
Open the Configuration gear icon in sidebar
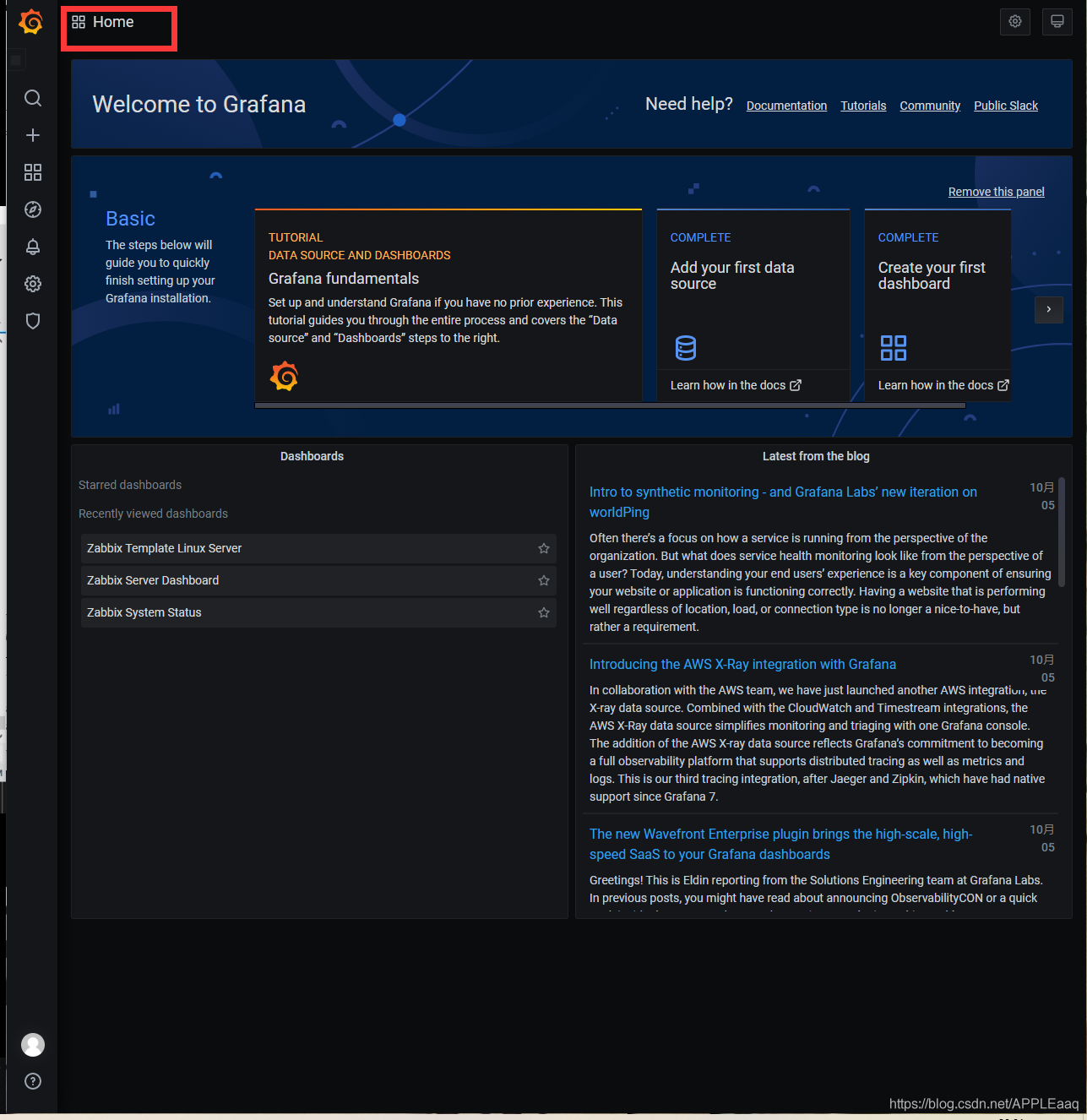click(33, 284)
